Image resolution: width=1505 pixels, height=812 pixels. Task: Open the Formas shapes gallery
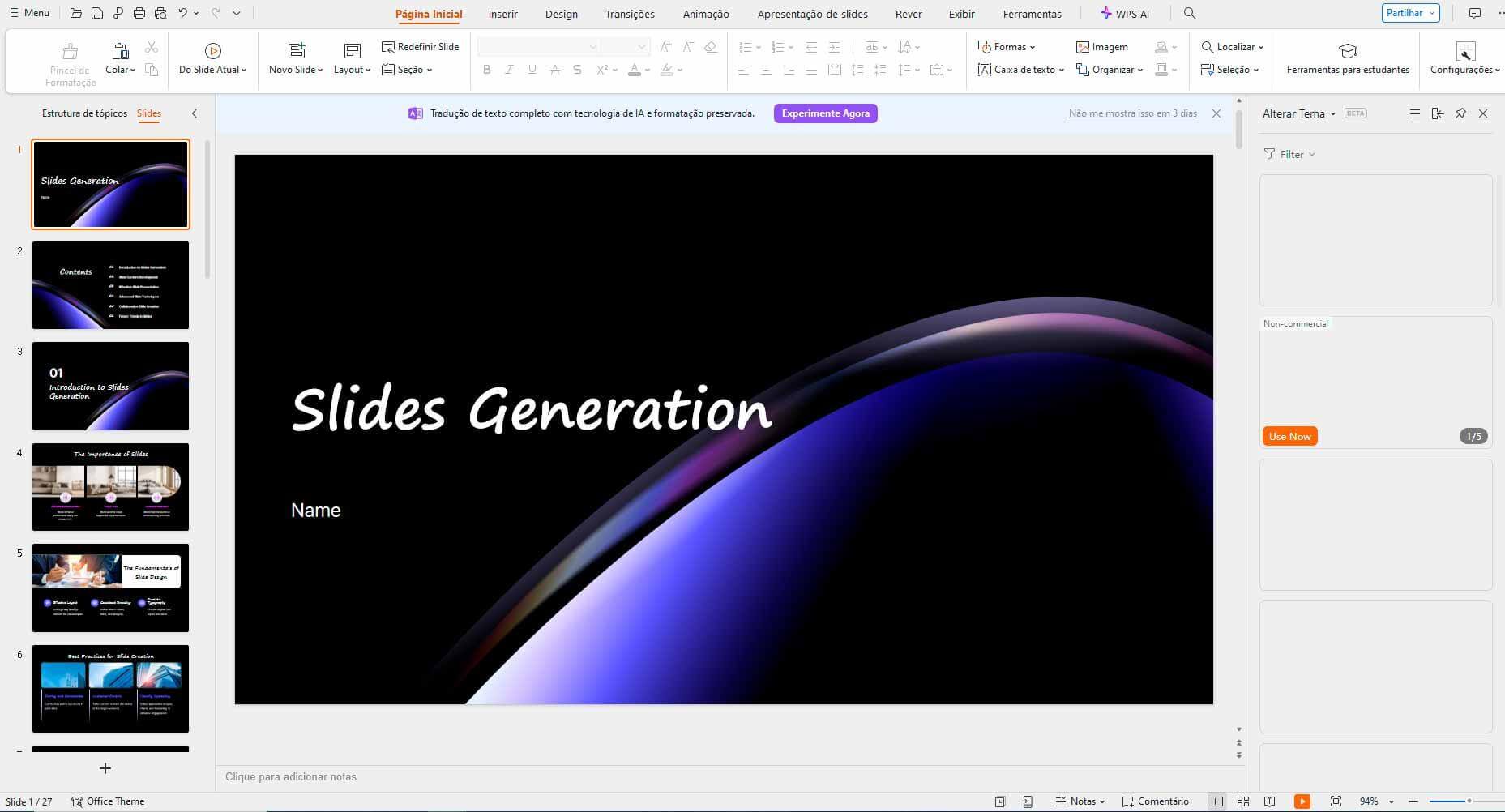[1007, 46]
